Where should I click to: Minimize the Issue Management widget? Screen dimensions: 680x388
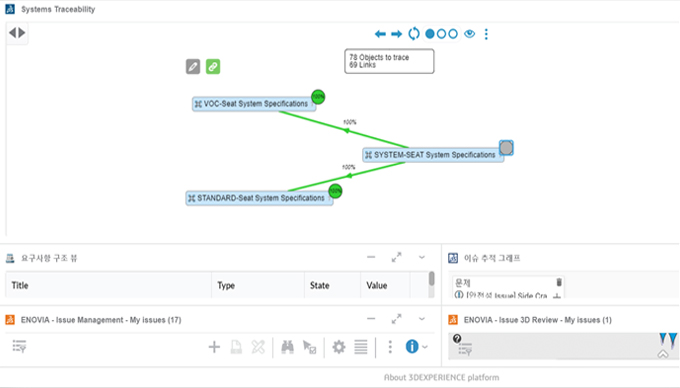coord(371,319)
